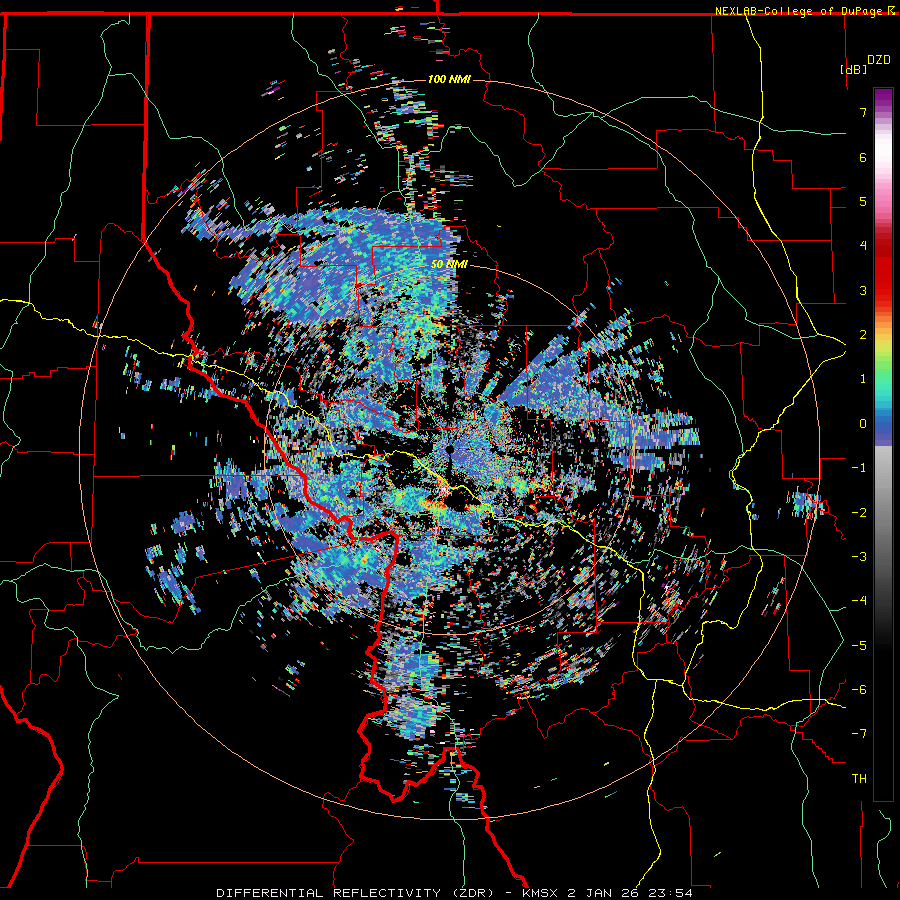Select the -6 dB scale value
This screenshot has height=900, width=900.
[859, 690]
